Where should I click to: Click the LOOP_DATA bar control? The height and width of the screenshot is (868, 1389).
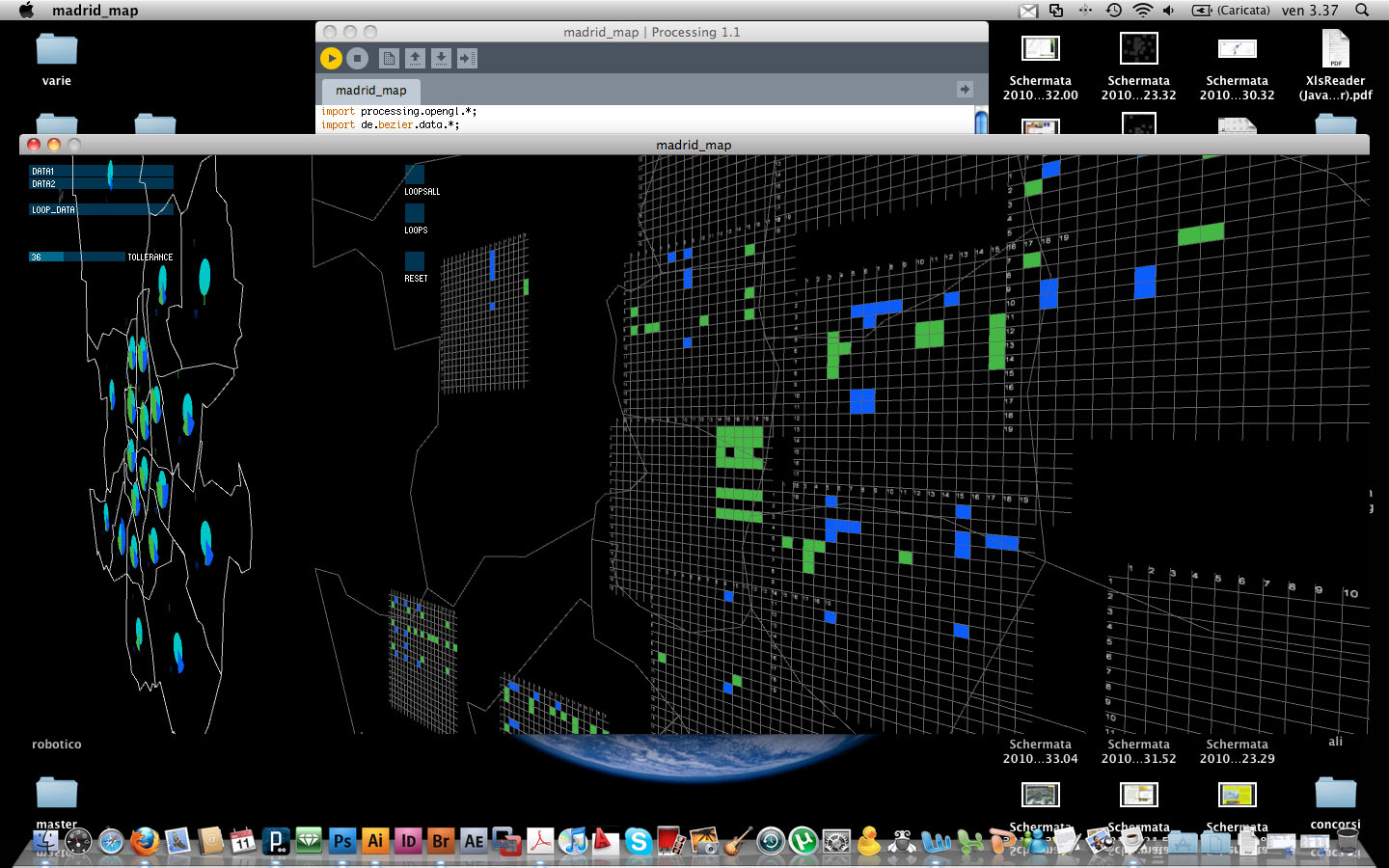point(101,209)
